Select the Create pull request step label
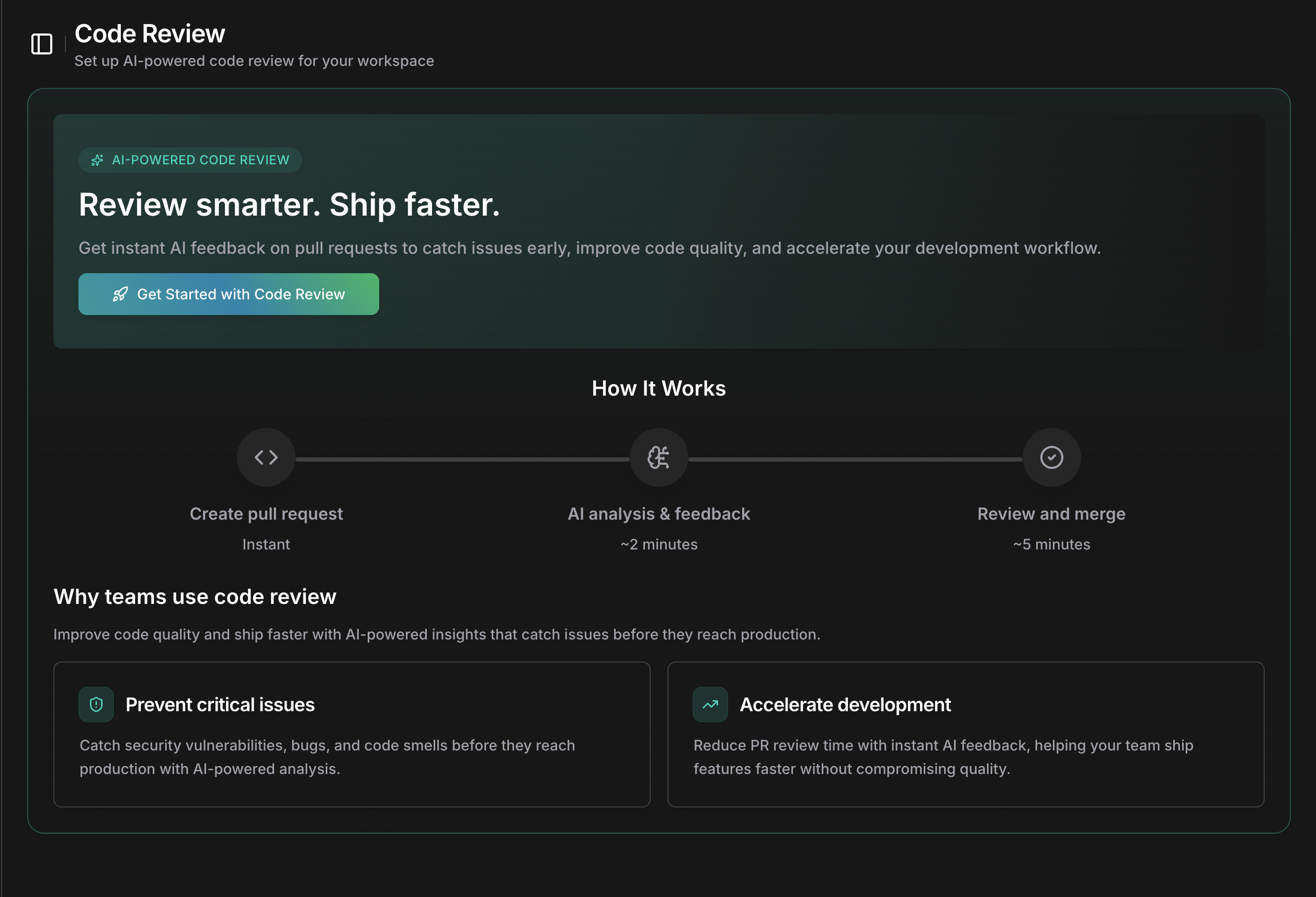 pyautogui.click(x=266, y=513)
